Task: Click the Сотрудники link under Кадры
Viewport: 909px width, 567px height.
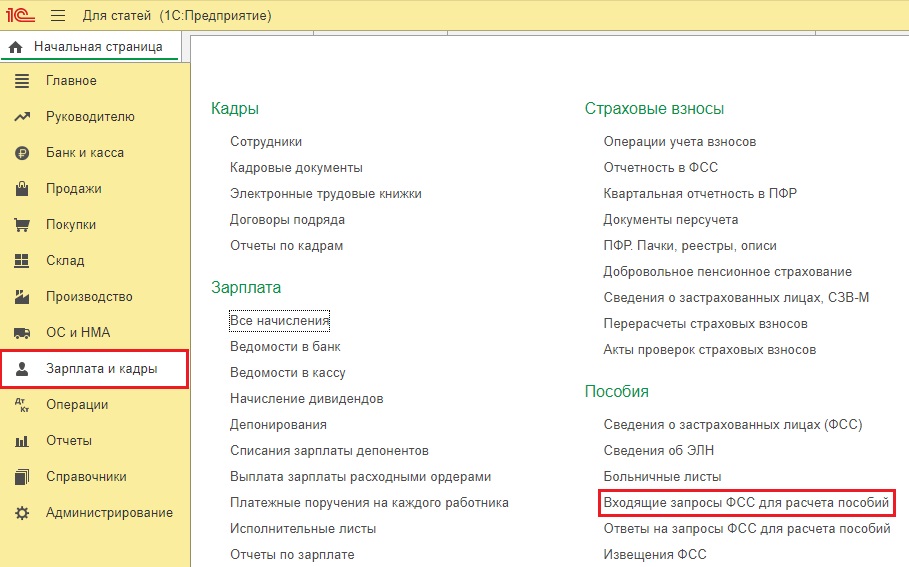Action: click(x=266, y=142)
